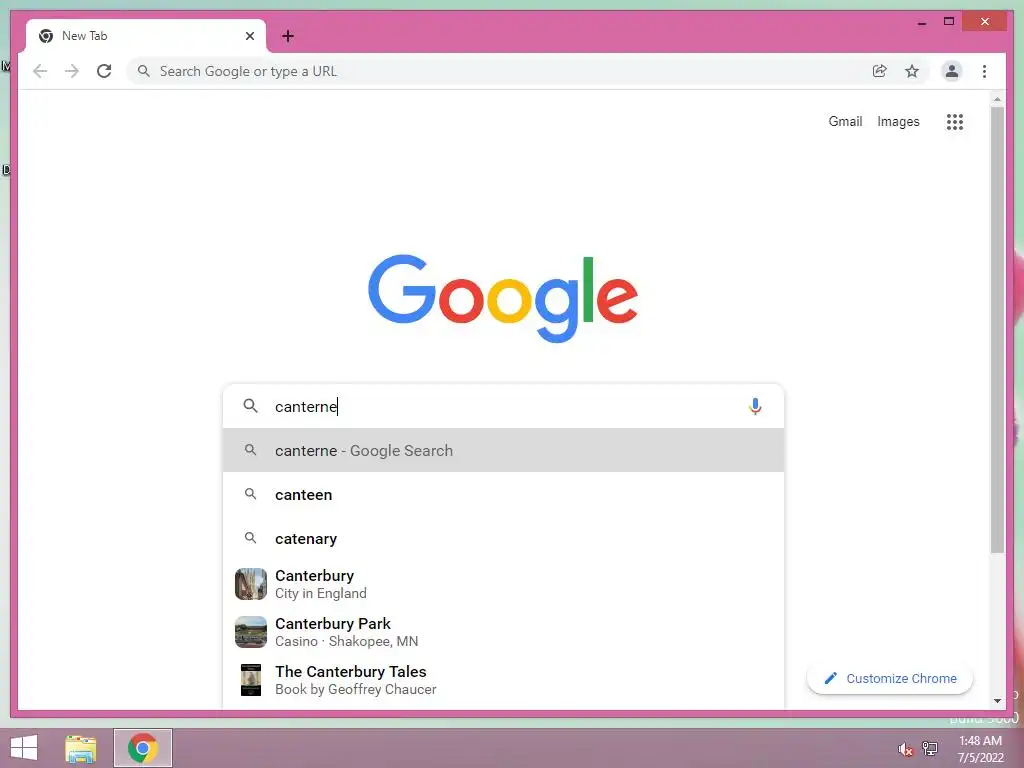
Task: Open File Explorer from the taskbar
Action: click(80, 748)
